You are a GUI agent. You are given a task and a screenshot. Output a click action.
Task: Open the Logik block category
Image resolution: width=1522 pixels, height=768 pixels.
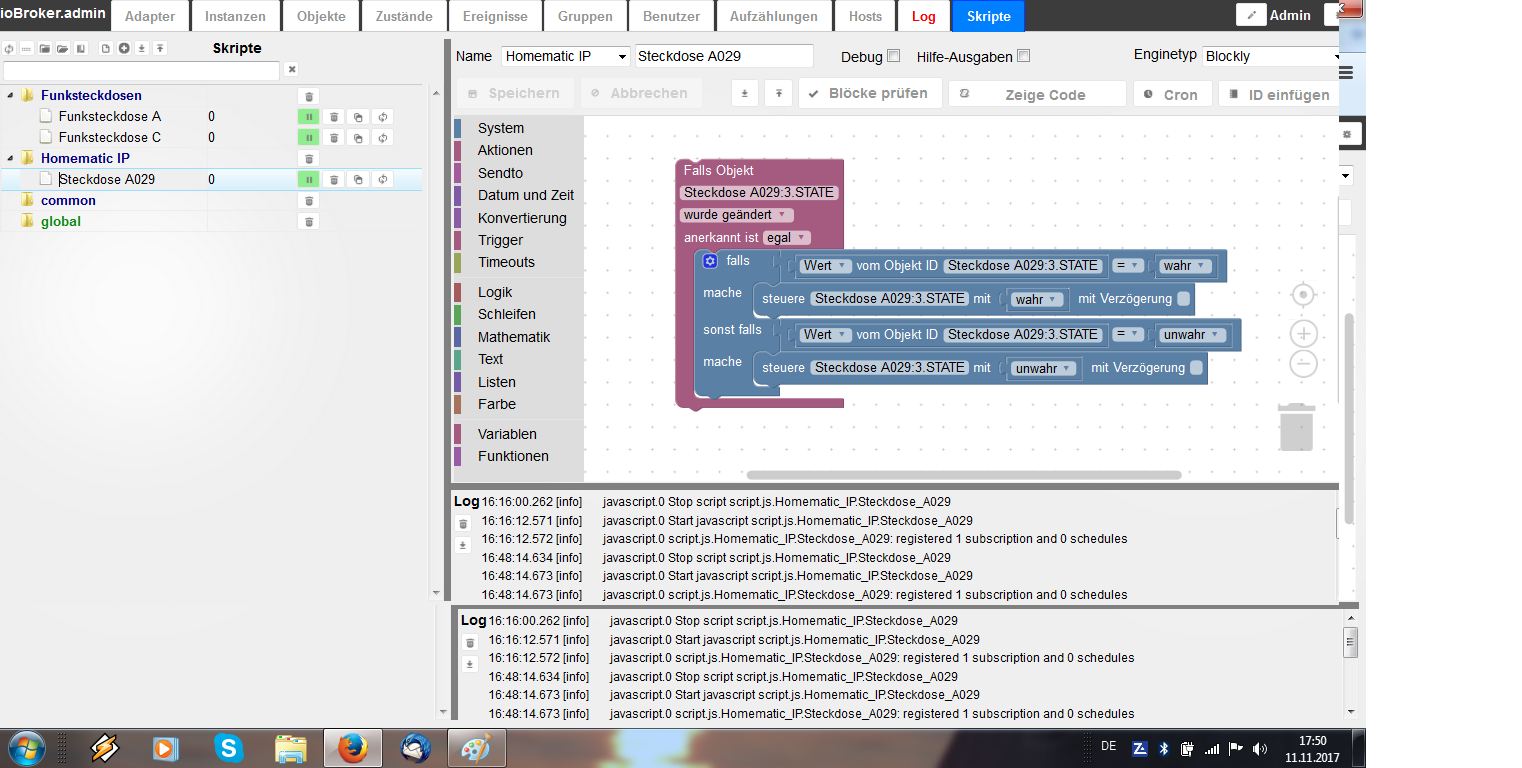click(495, 292)
